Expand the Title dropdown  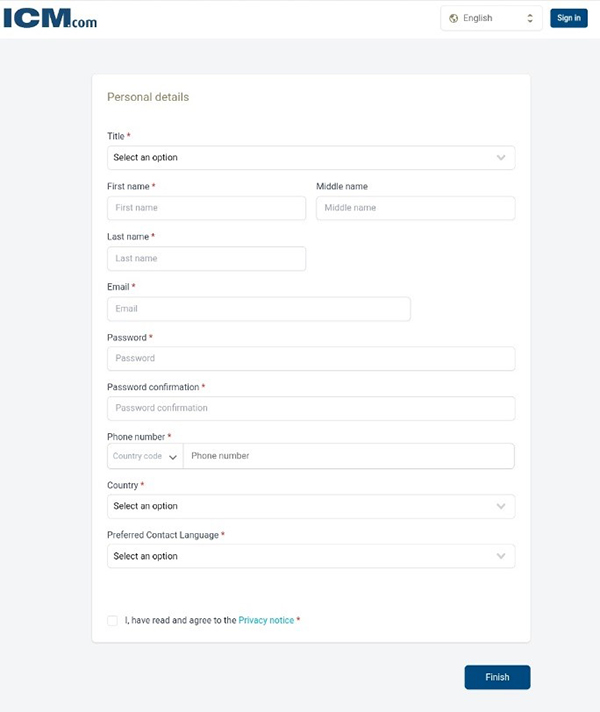pos(310,158)
